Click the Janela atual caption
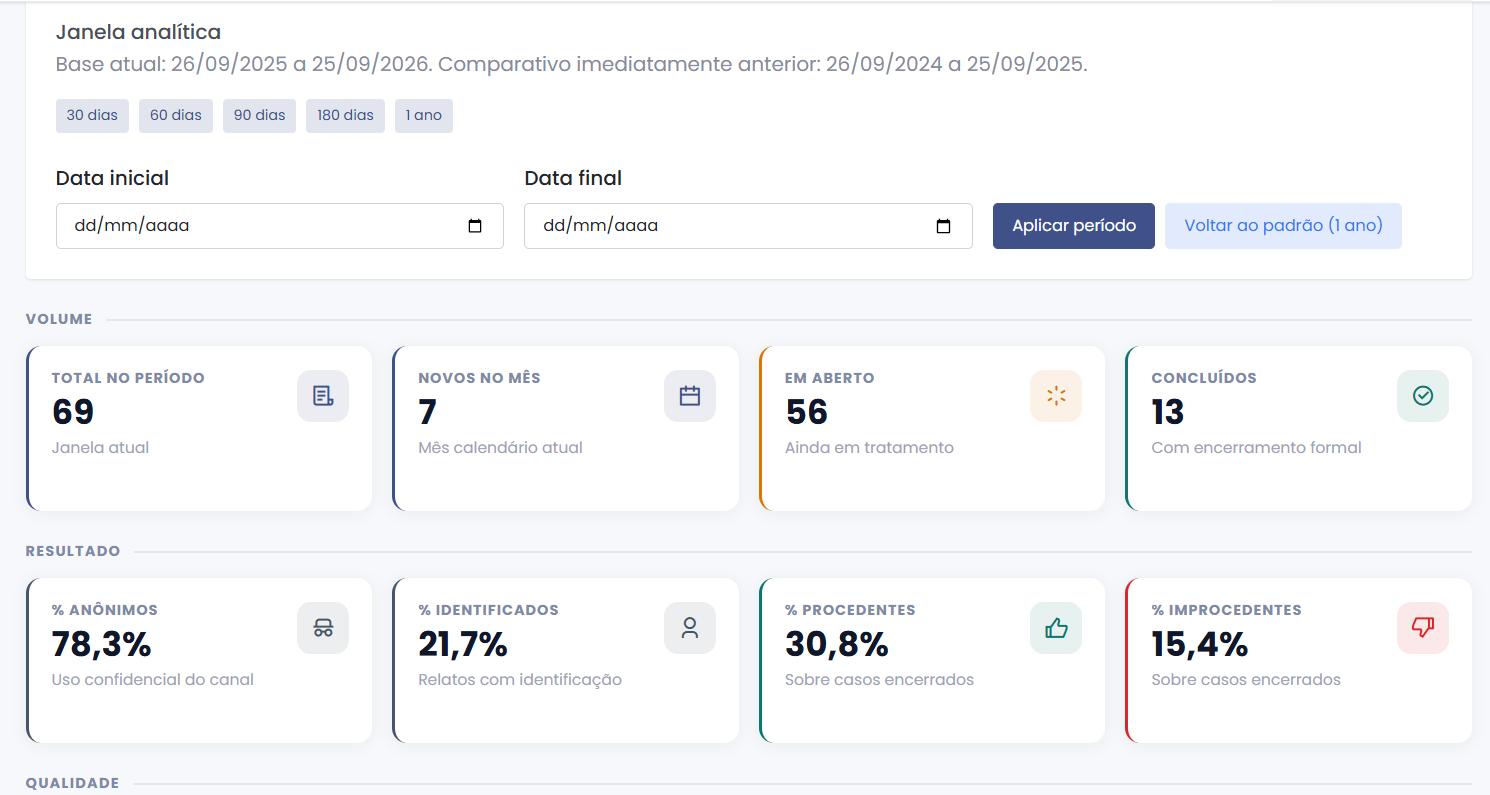This screenshot has height=795, width=1490. 100,447
